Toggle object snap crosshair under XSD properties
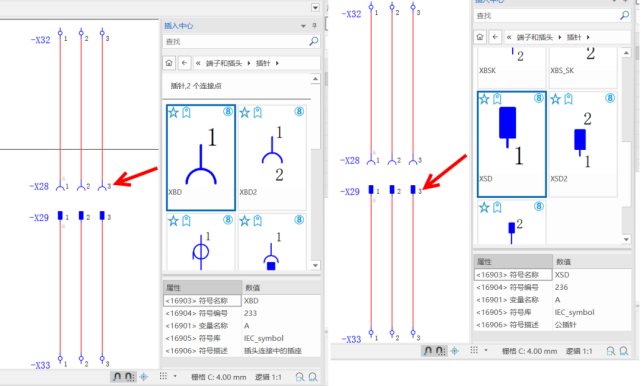This screenshot has height=386, width=641. (455, 351)
